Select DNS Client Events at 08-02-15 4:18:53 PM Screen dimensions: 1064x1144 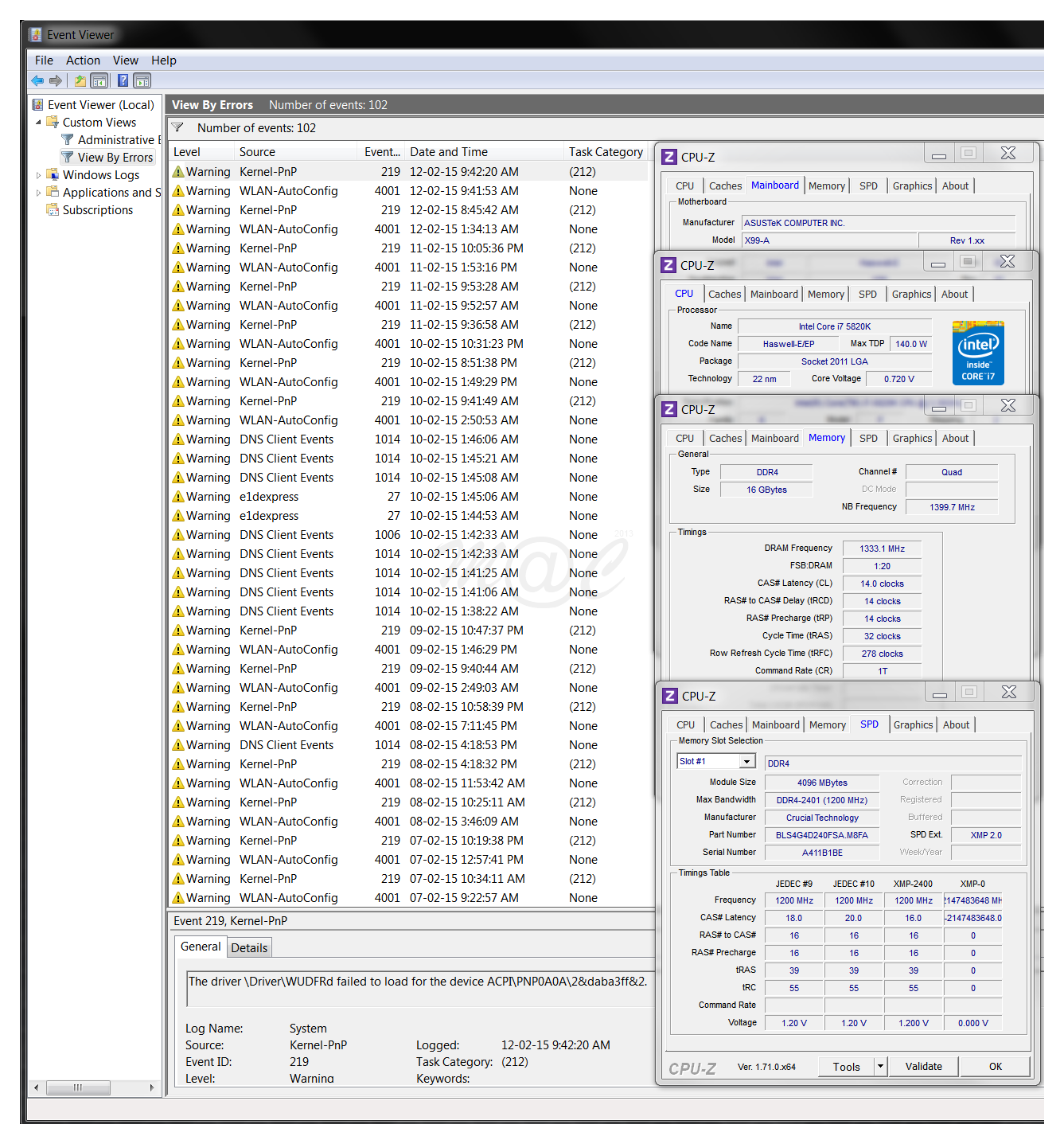coord(409,745)
